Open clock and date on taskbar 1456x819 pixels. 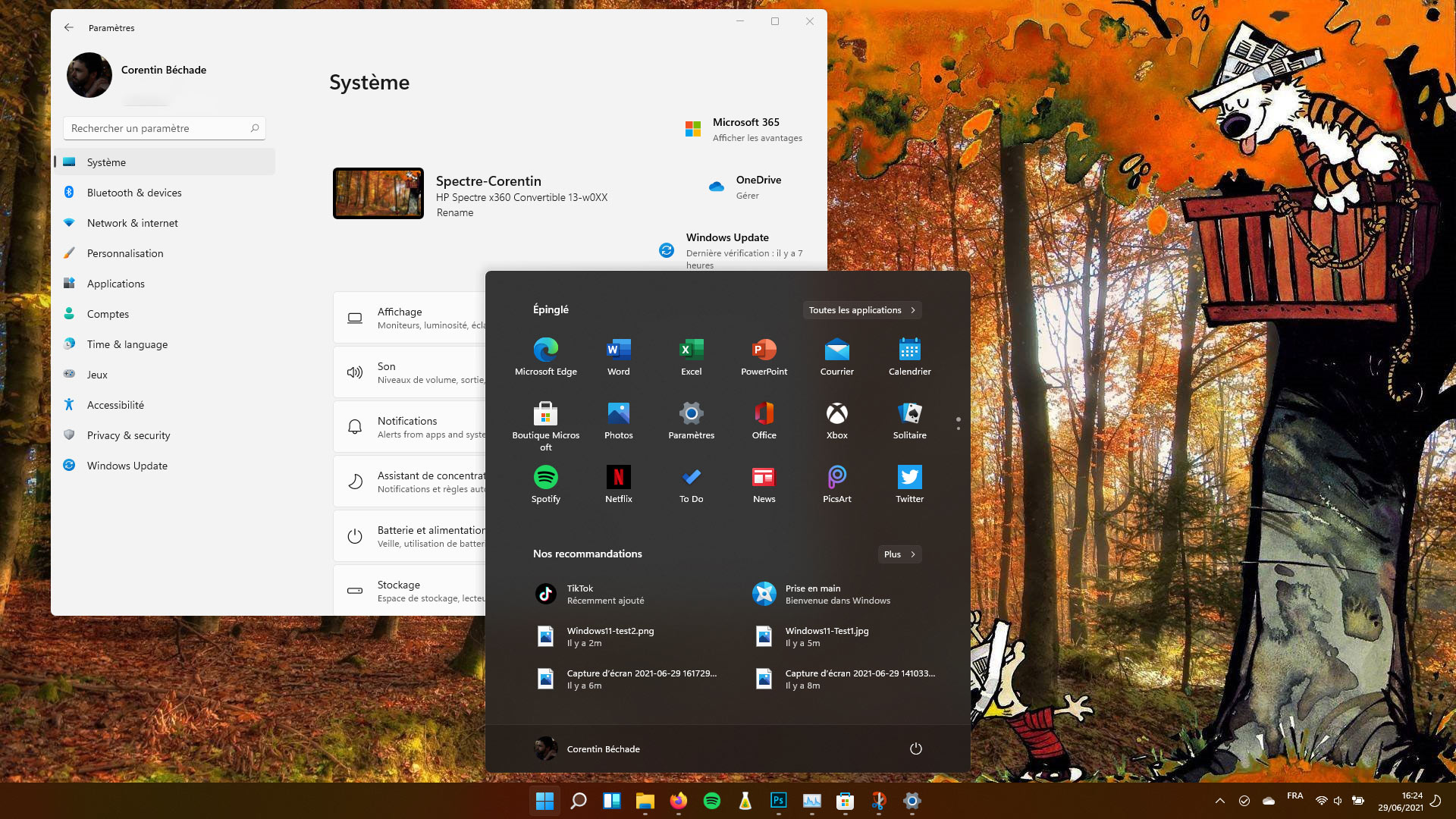pyautogui.click(x=1401, y=801)
